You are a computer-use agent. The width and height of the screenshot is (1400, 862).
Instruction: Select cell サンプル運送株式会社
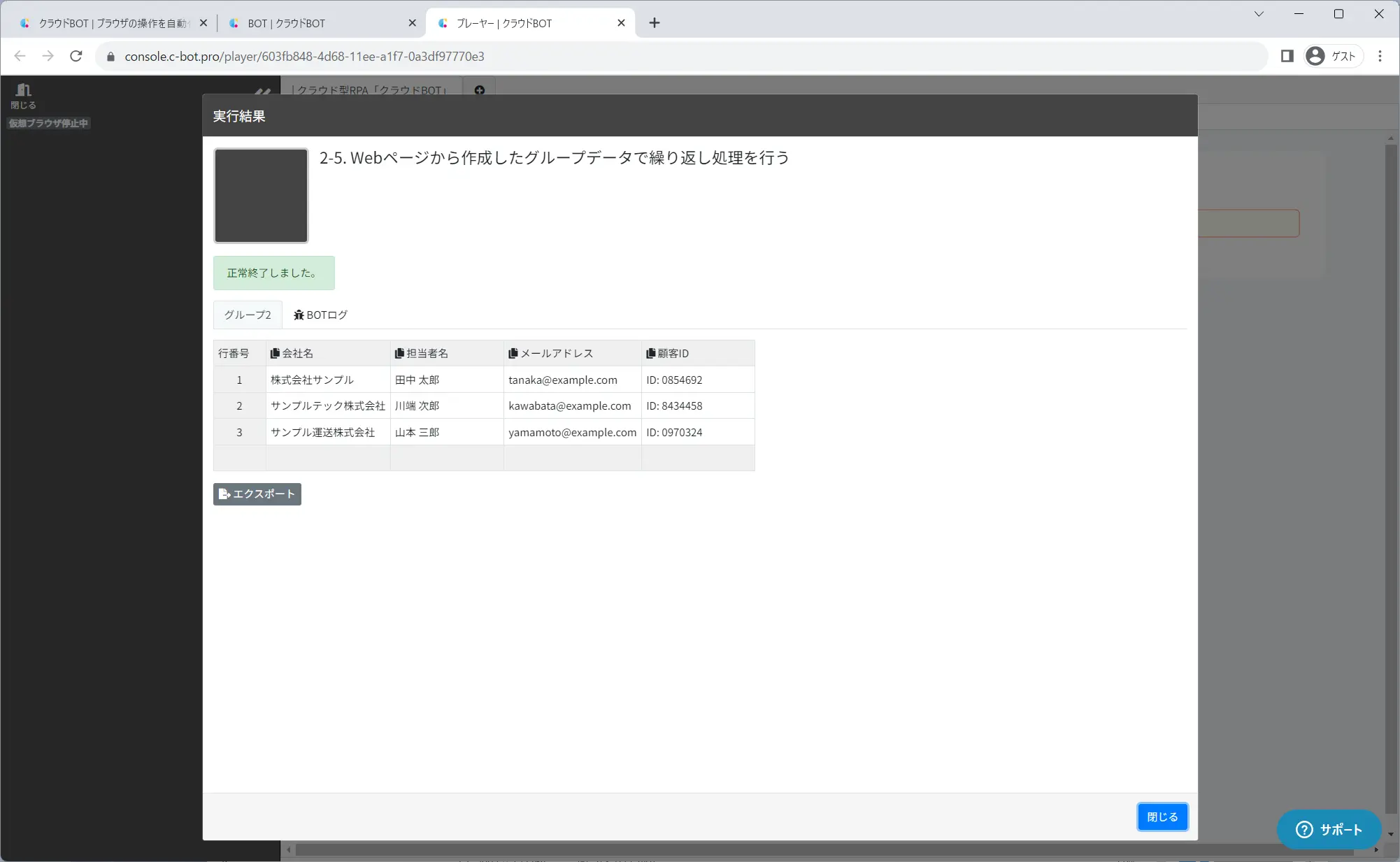pos(328,432)
